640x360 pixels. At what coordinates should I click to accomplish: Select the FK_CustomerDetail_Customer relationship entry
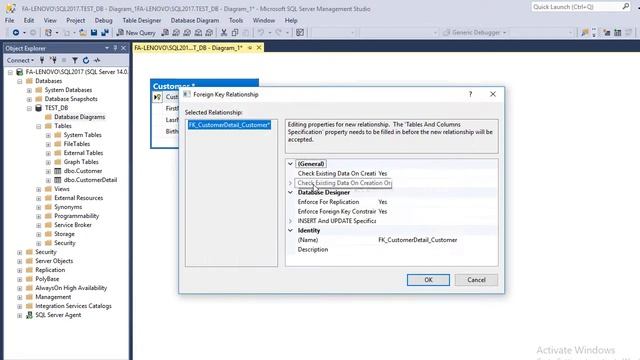[x=229, y=125]
